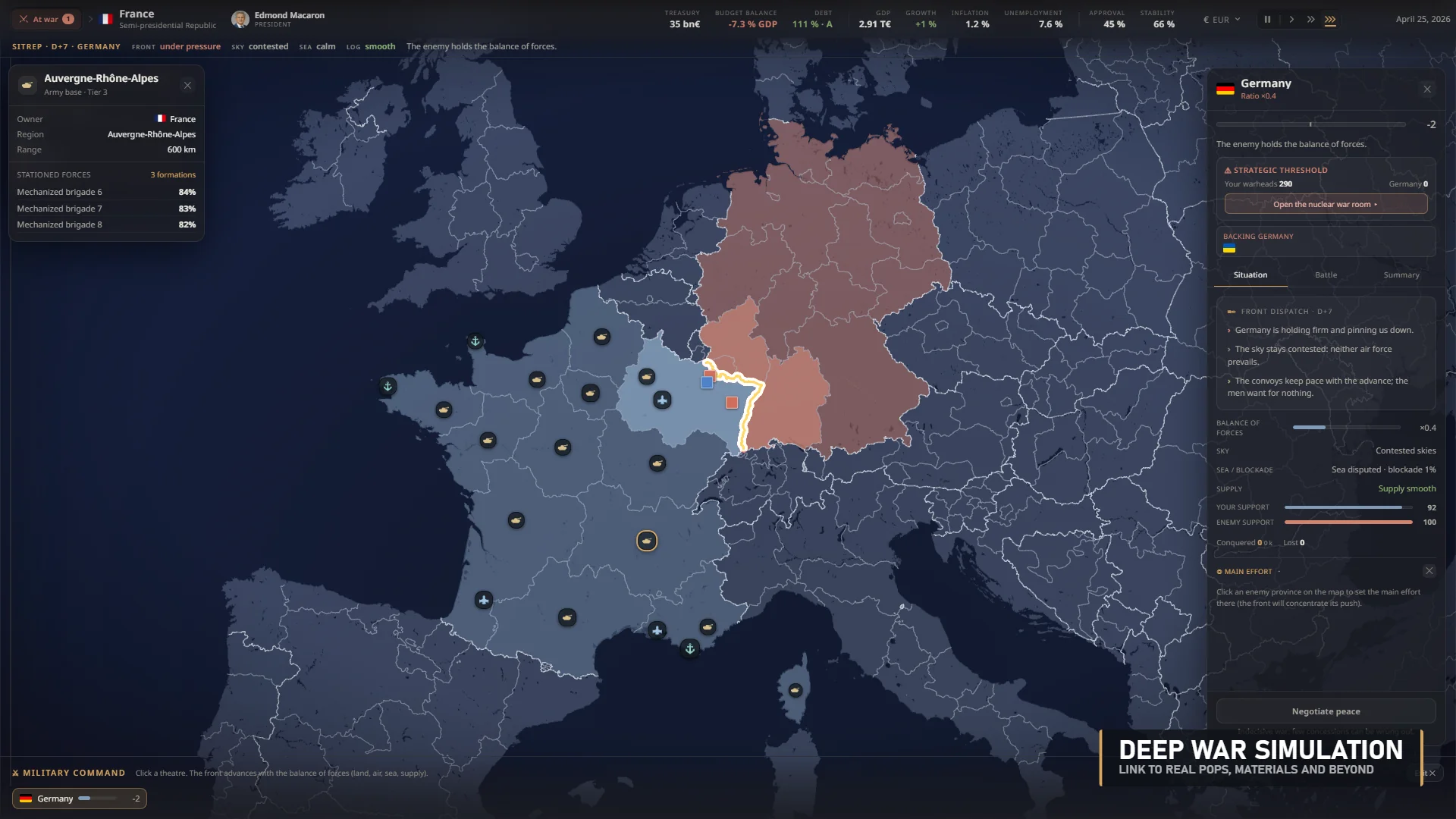Click the naval anchor icon on Normandy's Cotentin coast
The width and height of the screenshot is (1456, 819).
[x=475, y=341]
